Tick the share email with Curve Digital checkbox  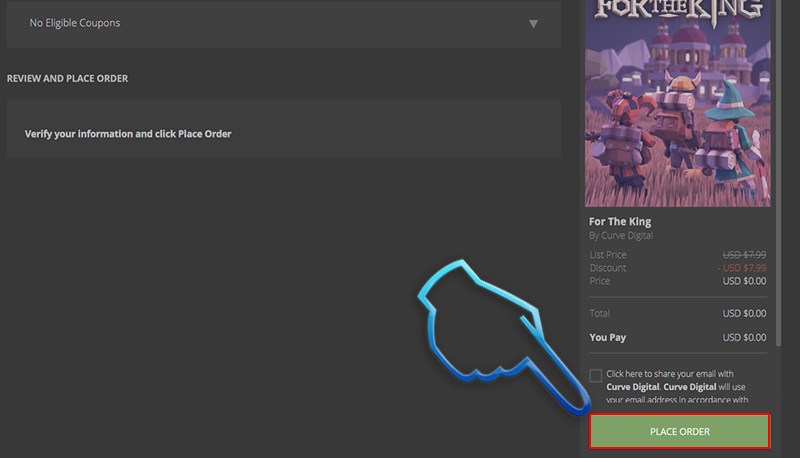(x=596, y=375)
